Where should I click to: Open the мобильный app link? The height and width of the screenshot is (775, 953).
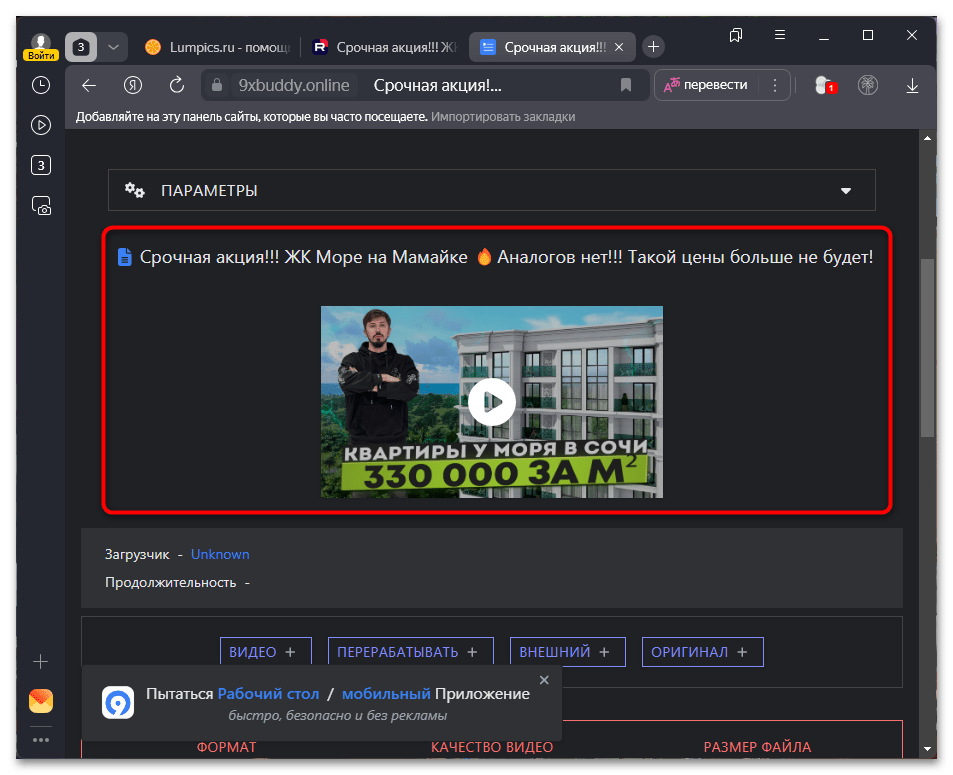[386, 694]
